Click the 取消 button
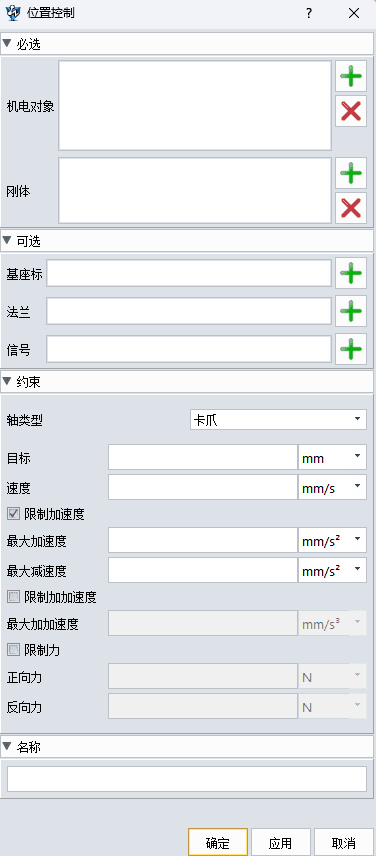The width and height of the screenshot is (376, 856). click(344, 842)
